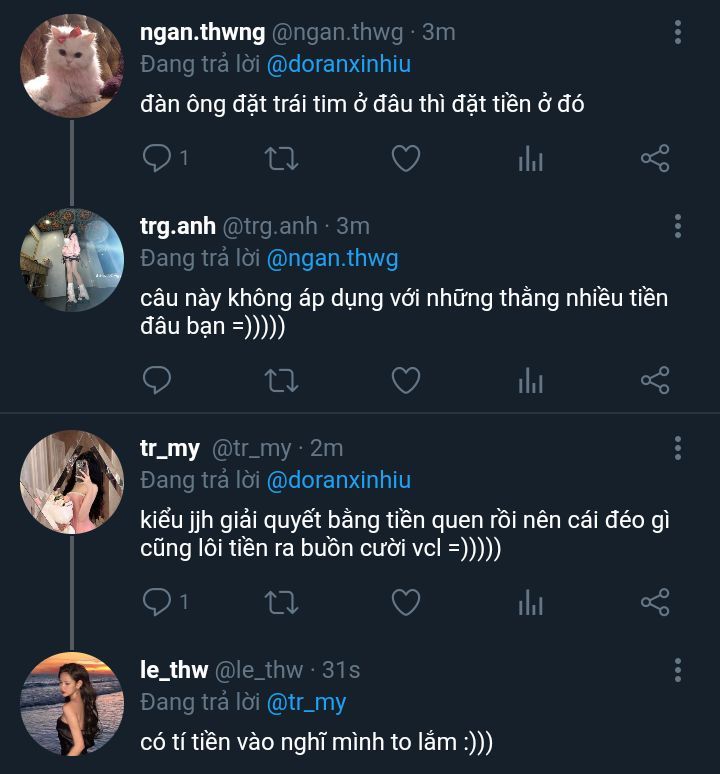Open more options for le_thw's tweet

pyautogui.click(x=678, y=669)
